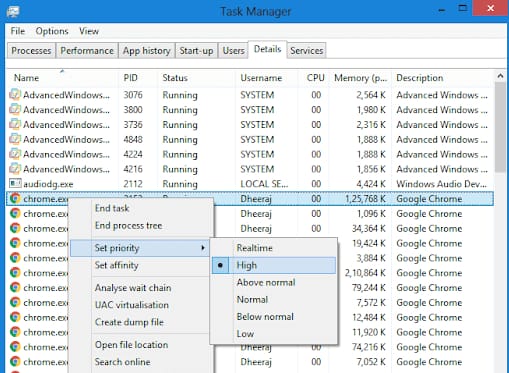Close the Task Manager window

[491, 8]
